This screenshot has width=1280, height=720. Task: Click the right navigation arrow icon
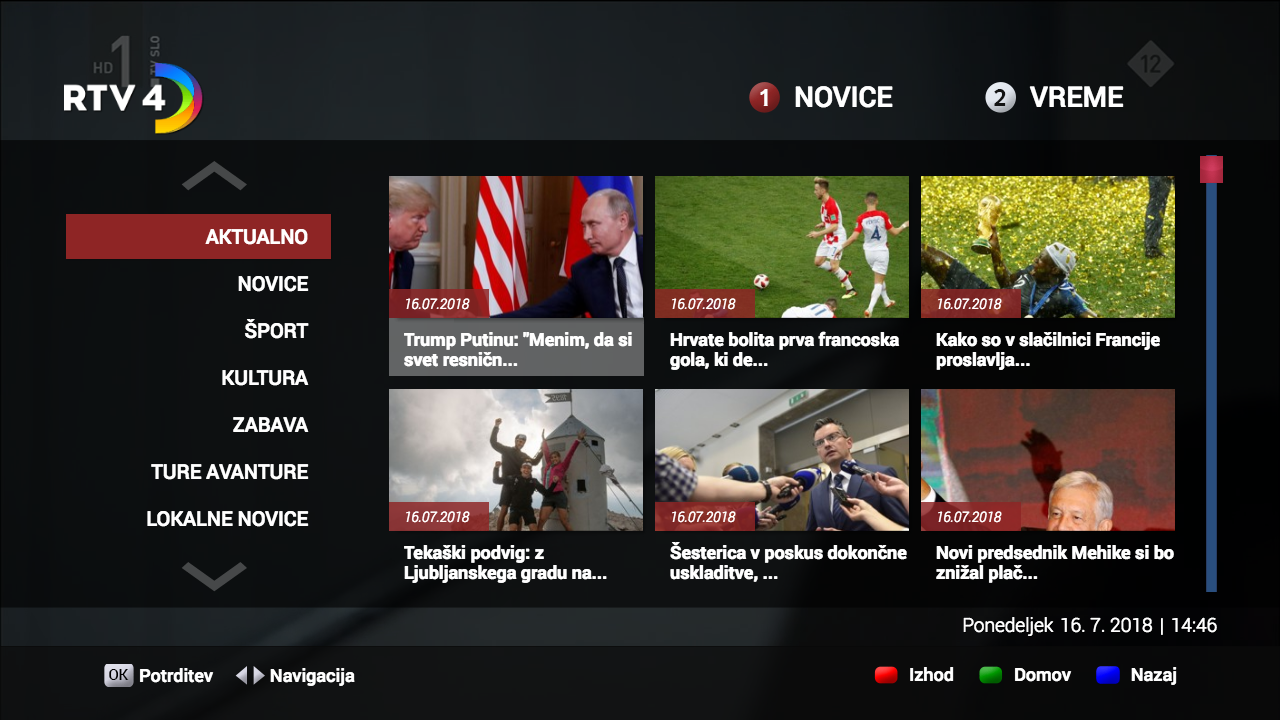(x=259, y=676)
